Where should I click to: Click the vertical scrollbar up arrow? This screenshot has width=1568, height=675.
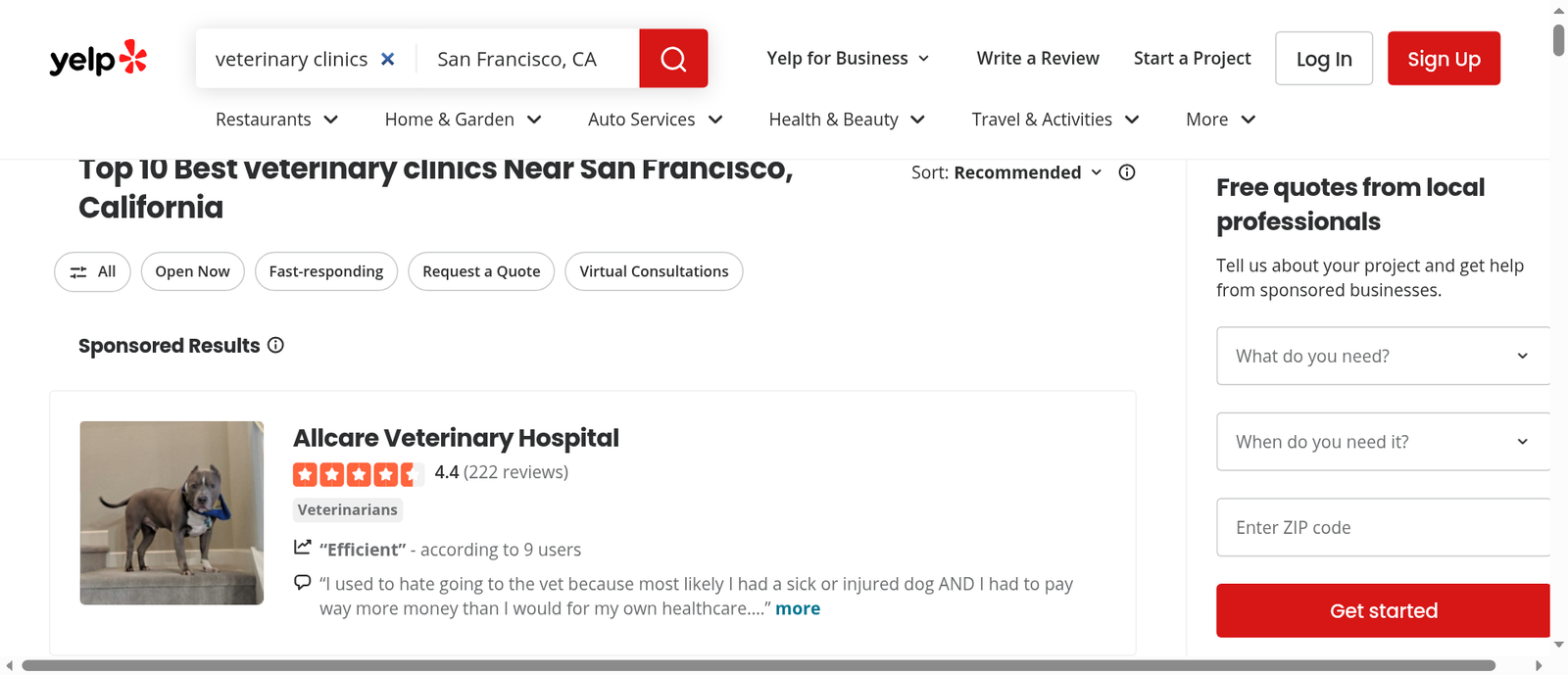[x=1559, y=11]
